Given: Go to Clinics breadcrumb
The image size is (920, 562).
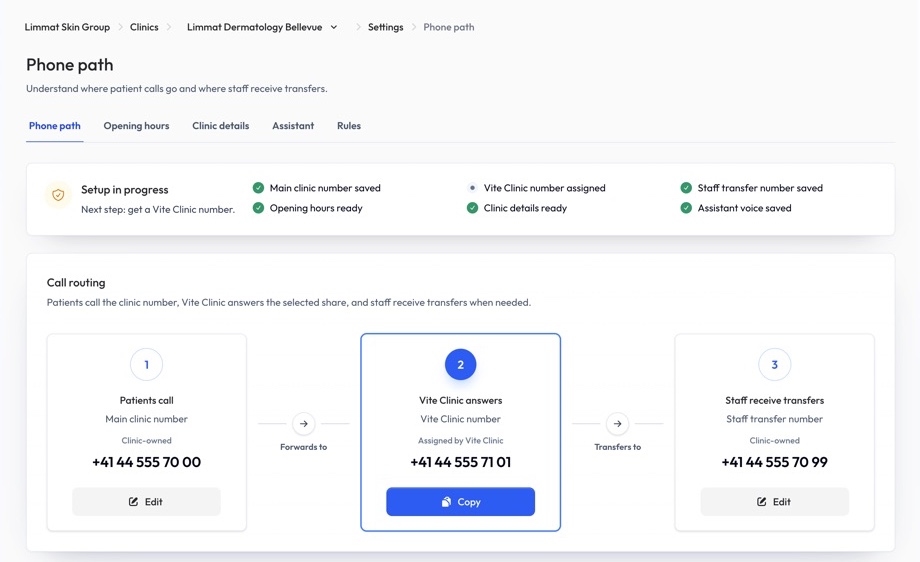Looking at the screenshot, I should [x=144, y=27].
